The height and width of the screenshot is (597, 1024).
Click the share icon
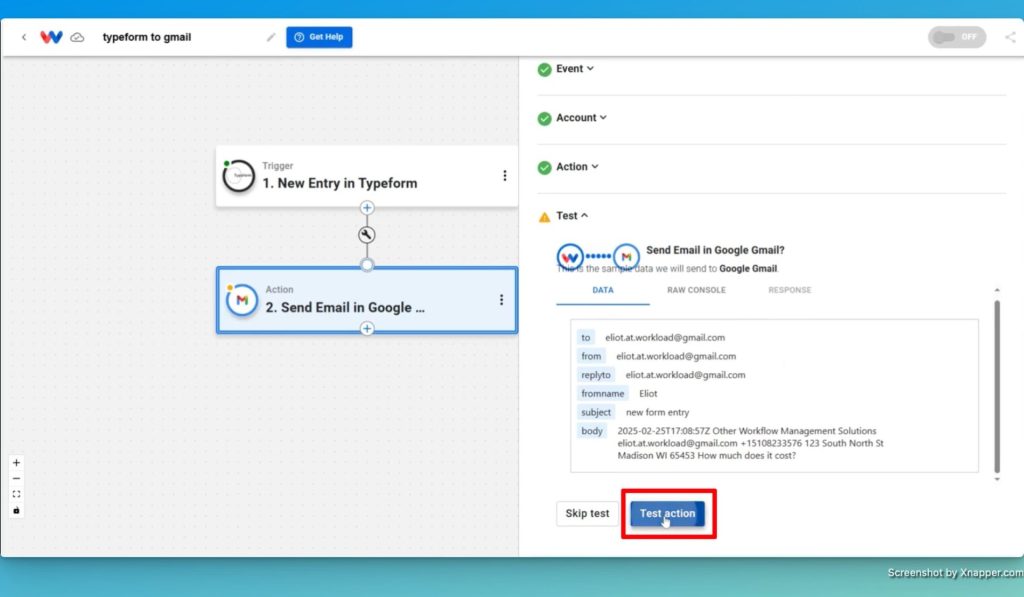[x=1010, y=37]
